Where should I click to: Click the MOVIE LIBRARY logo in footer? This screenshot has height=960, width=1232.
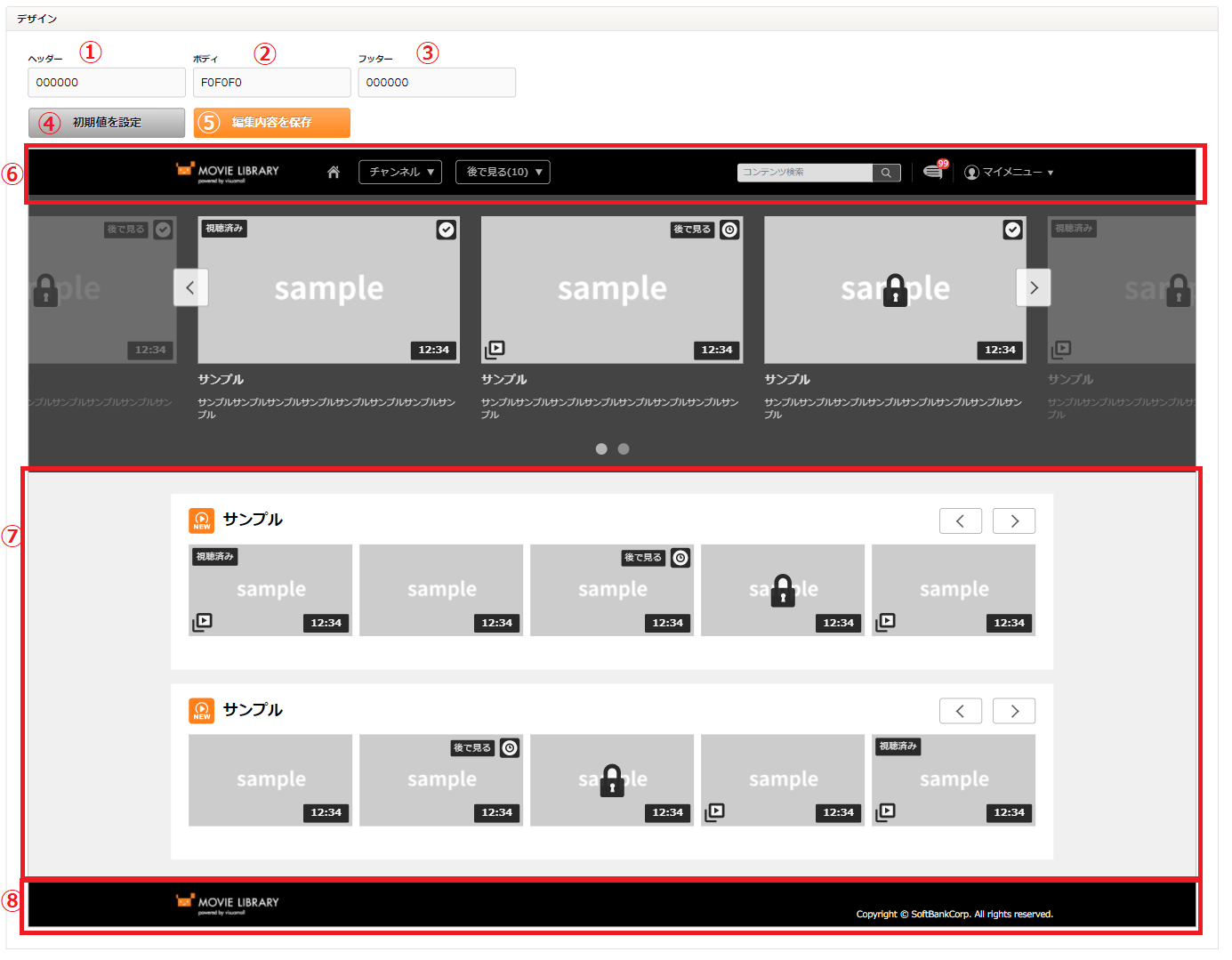(228, 904)
